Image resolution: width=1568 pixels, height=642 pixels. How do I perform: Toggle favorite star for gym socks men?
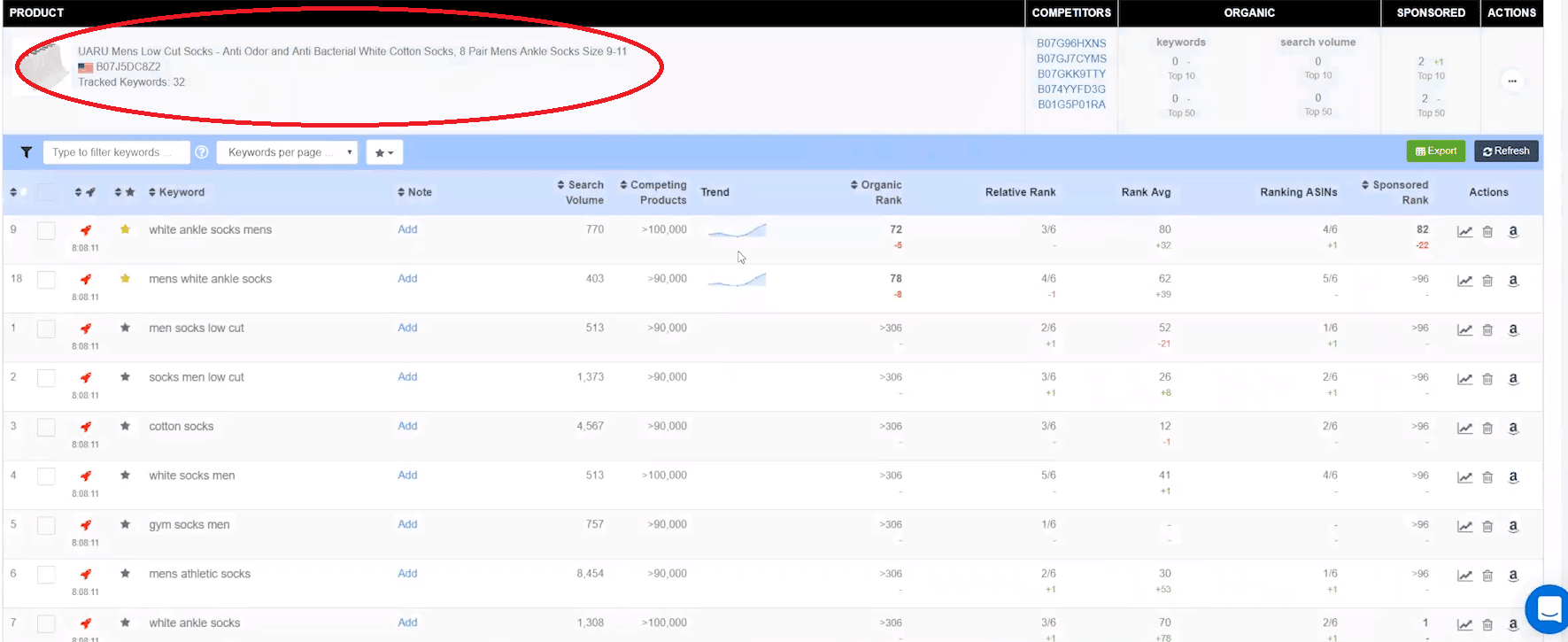[126, 524]
